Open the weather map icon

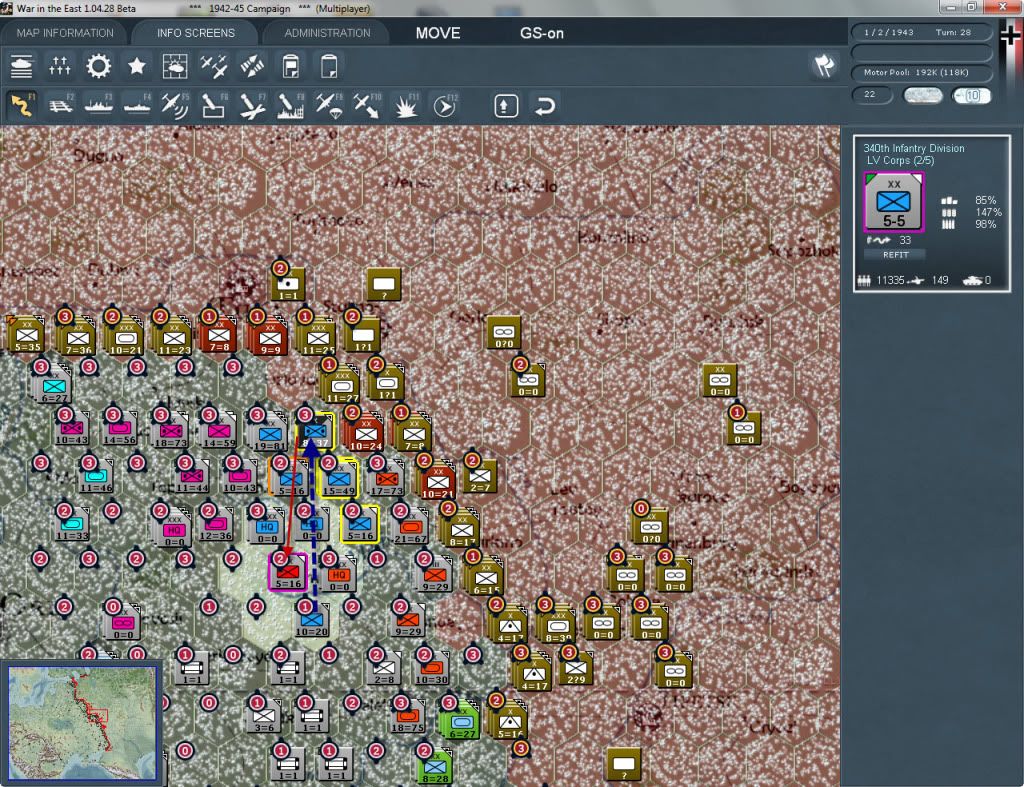click(x=175, y=66)
